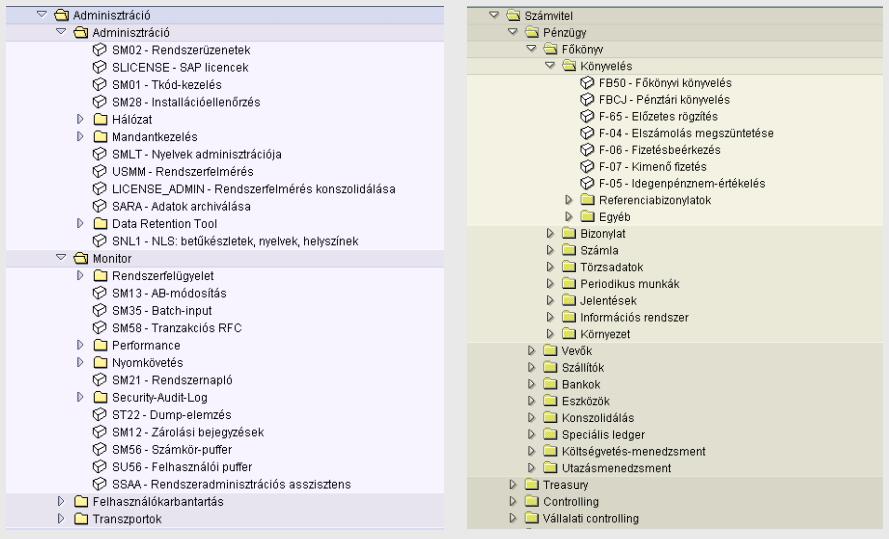The image size is (889, 539).
Task: Select the USMM transaction cube icon
Action: (x=100, y=171)
